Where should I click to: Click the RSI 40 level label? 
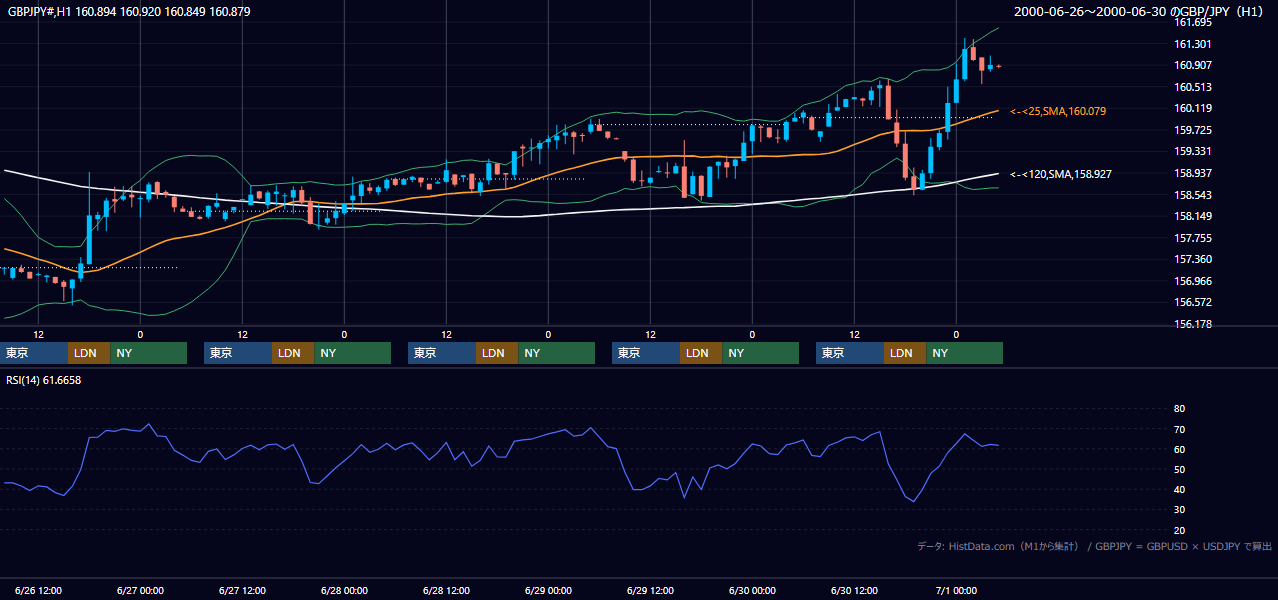[x=1179, y=489]
